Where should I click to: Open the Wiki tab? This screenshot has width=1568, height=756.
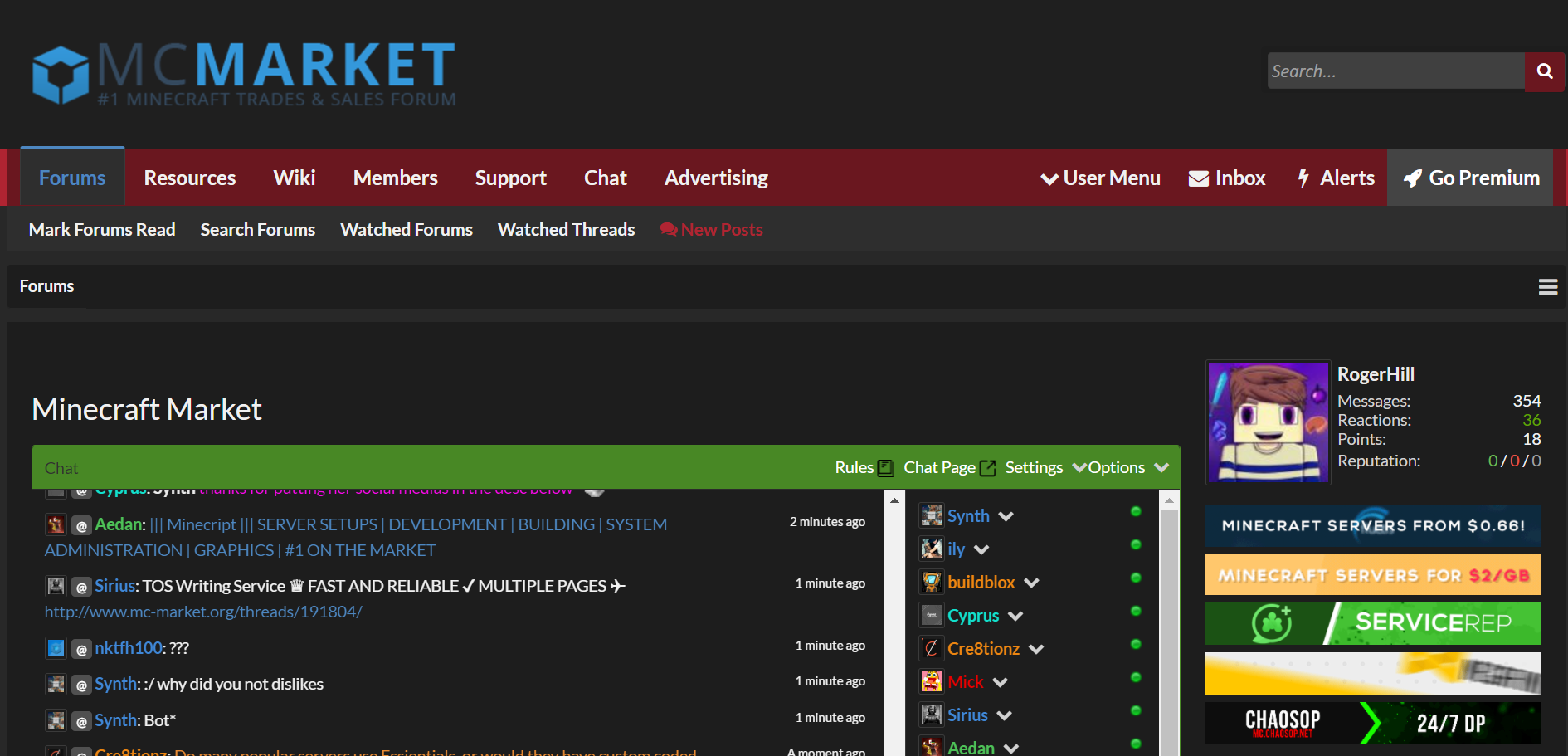pyautogui.click(x=295, y=178)
